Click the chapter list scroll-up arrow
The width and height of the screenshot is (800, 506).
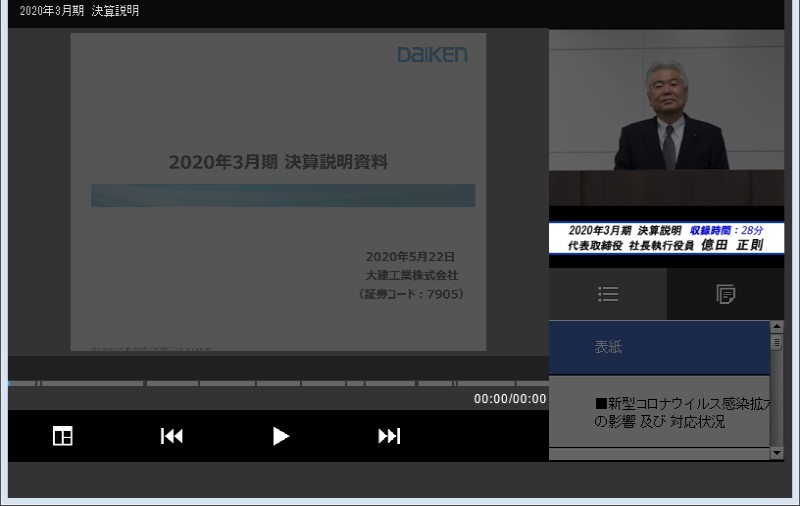coord(777,326)
